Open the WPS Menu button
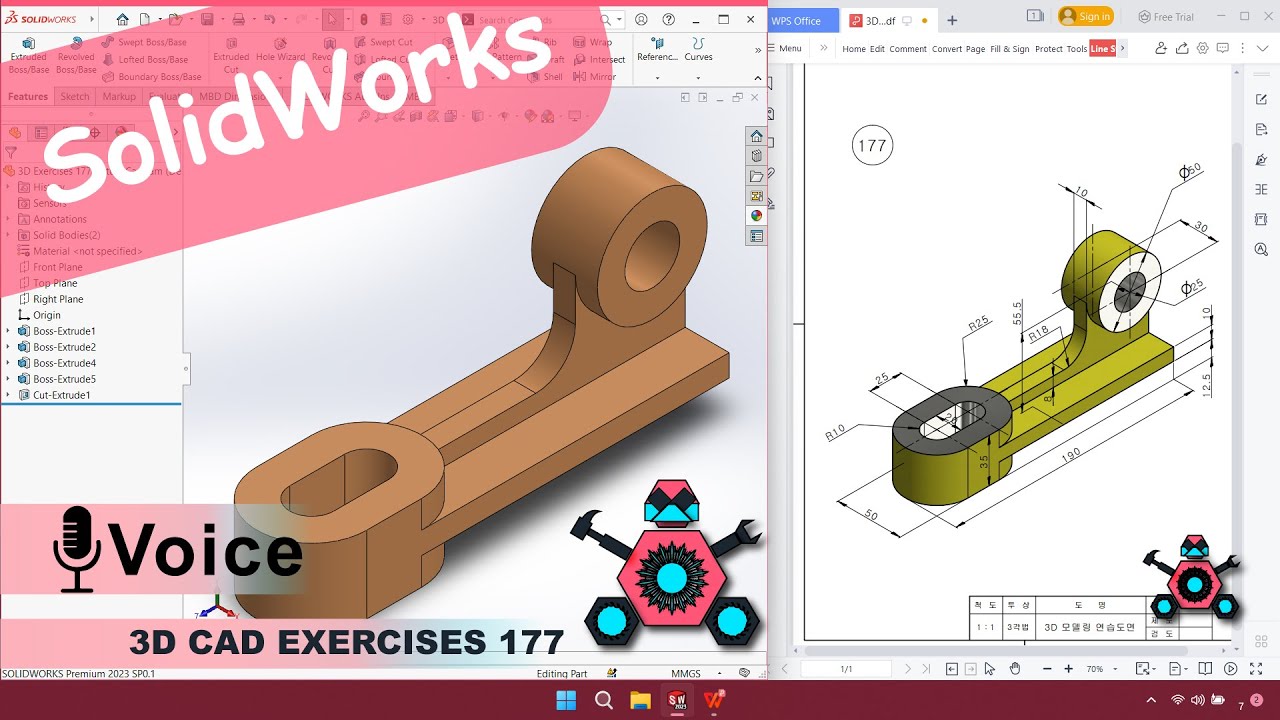The image size is (1280, 720). point(784,48)
